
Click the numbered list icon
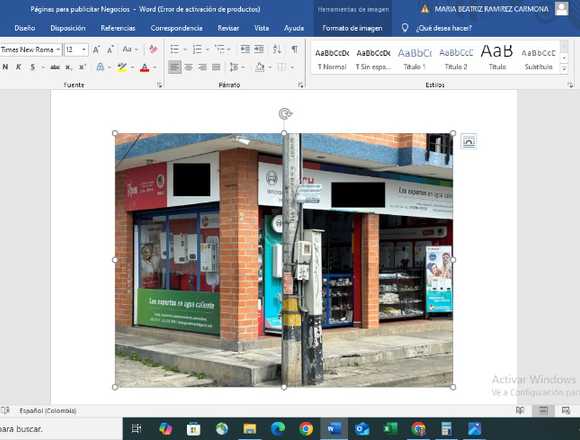(198, 49)
